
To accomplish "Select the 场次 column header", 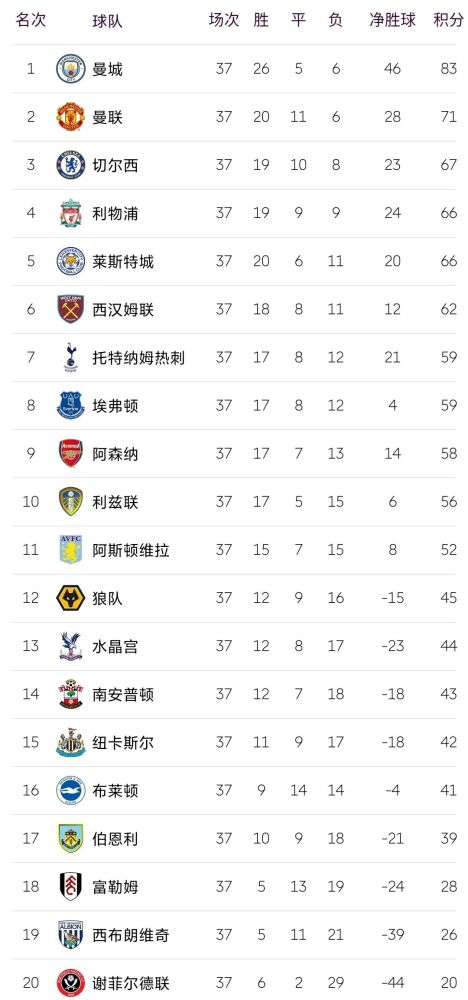I will (224, 20).
